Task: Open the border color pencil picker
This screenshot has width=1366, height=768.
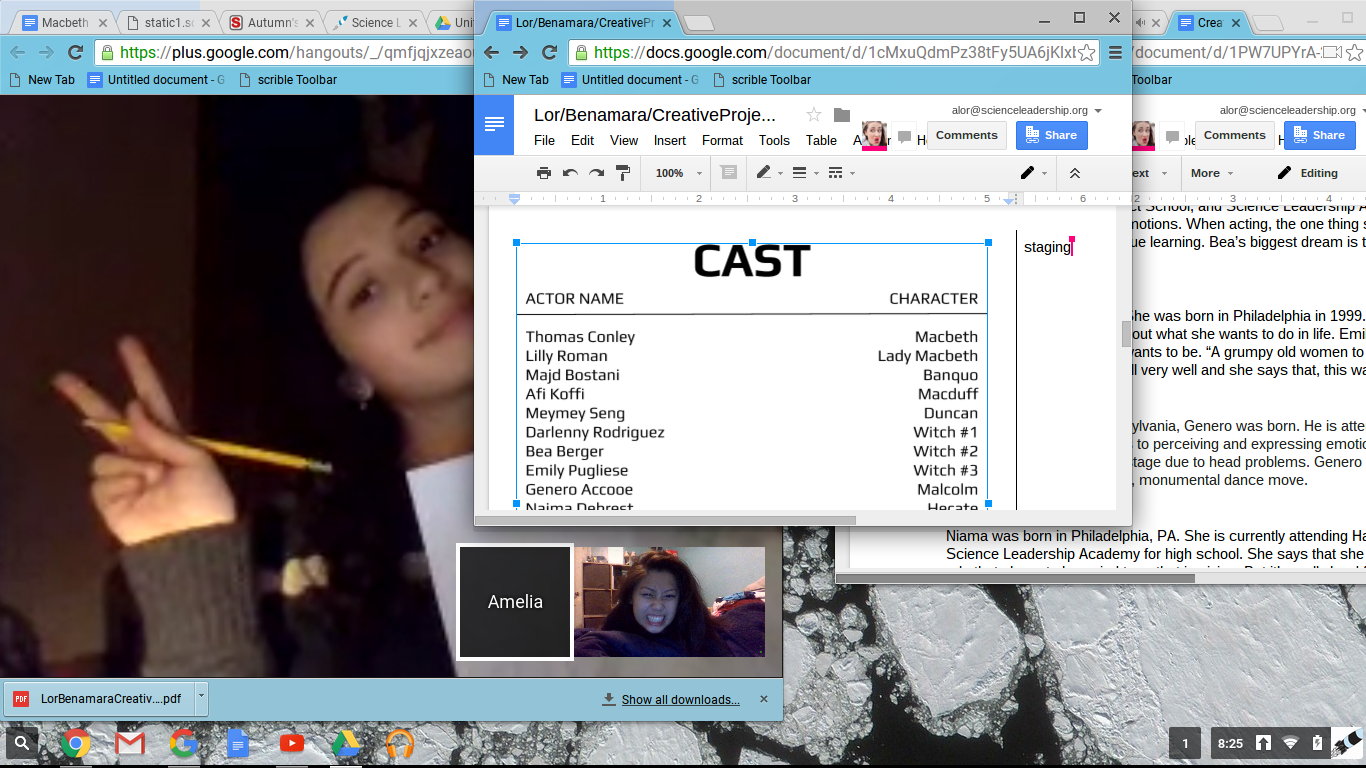Action: (x=768, y=173)
